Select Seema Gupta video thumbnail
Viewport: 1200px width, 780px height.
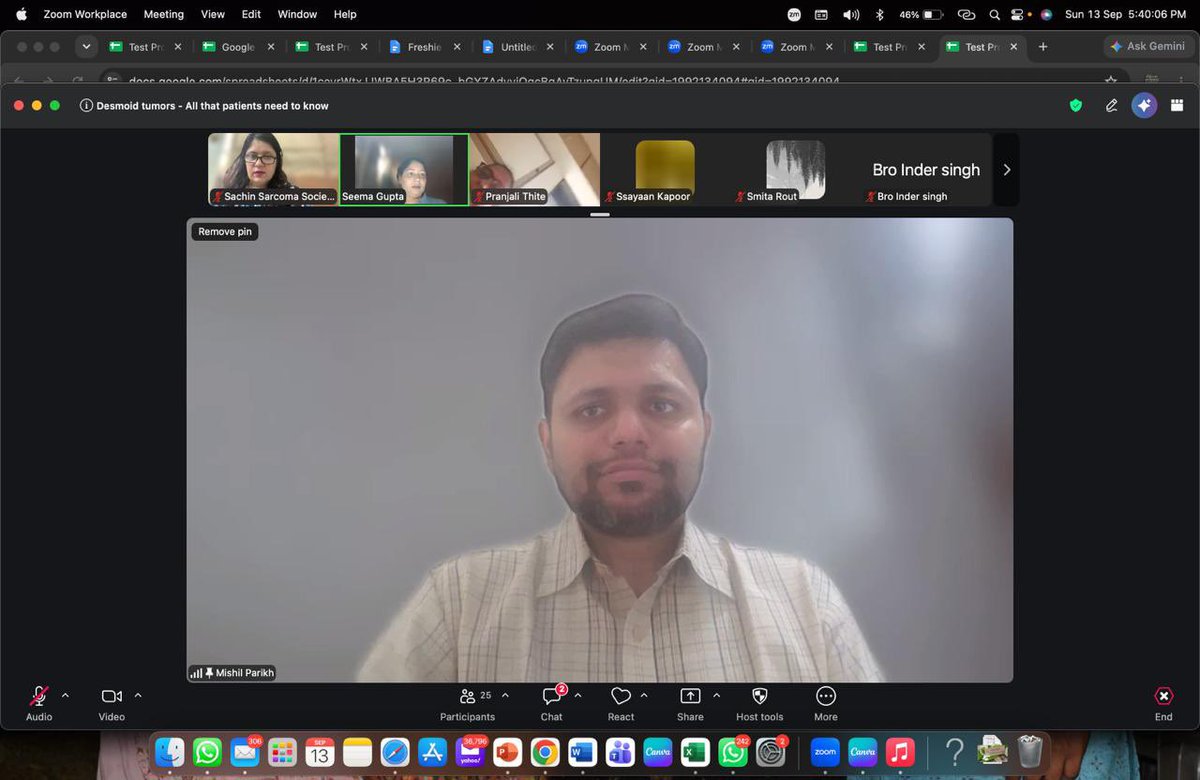click(x=404, y=170)
